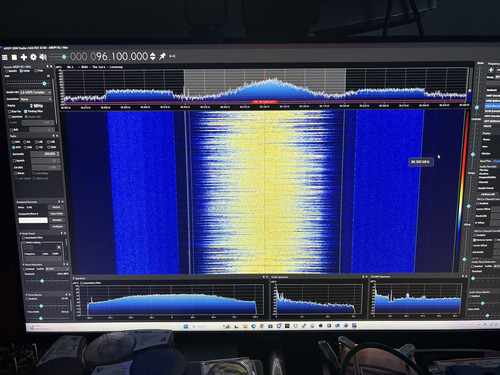The image size is (500, 375).
Task: Open the Windows Start menu
Action: (x=186, y=326)
